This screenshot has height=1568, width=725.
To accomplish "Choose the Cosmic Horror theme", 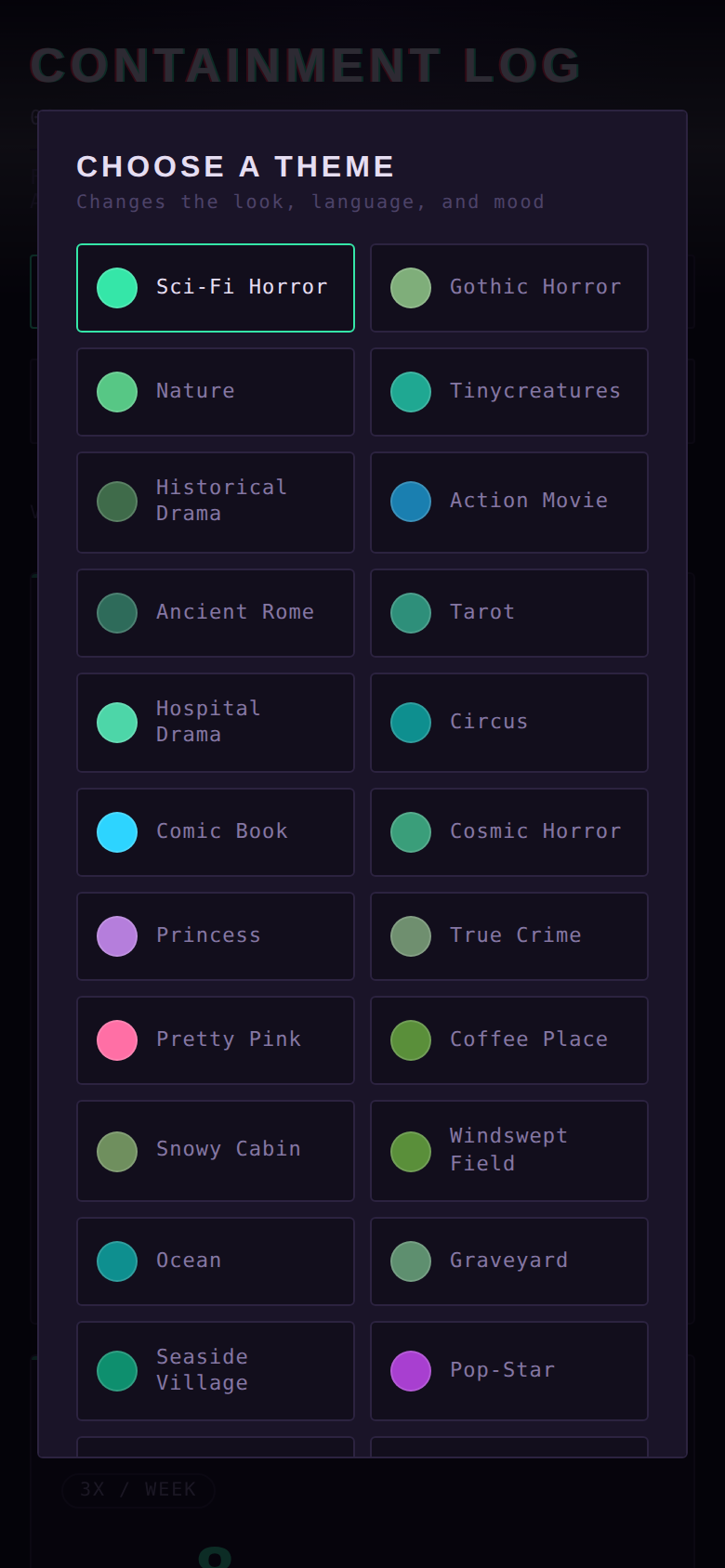I will [x=509, y=832].
